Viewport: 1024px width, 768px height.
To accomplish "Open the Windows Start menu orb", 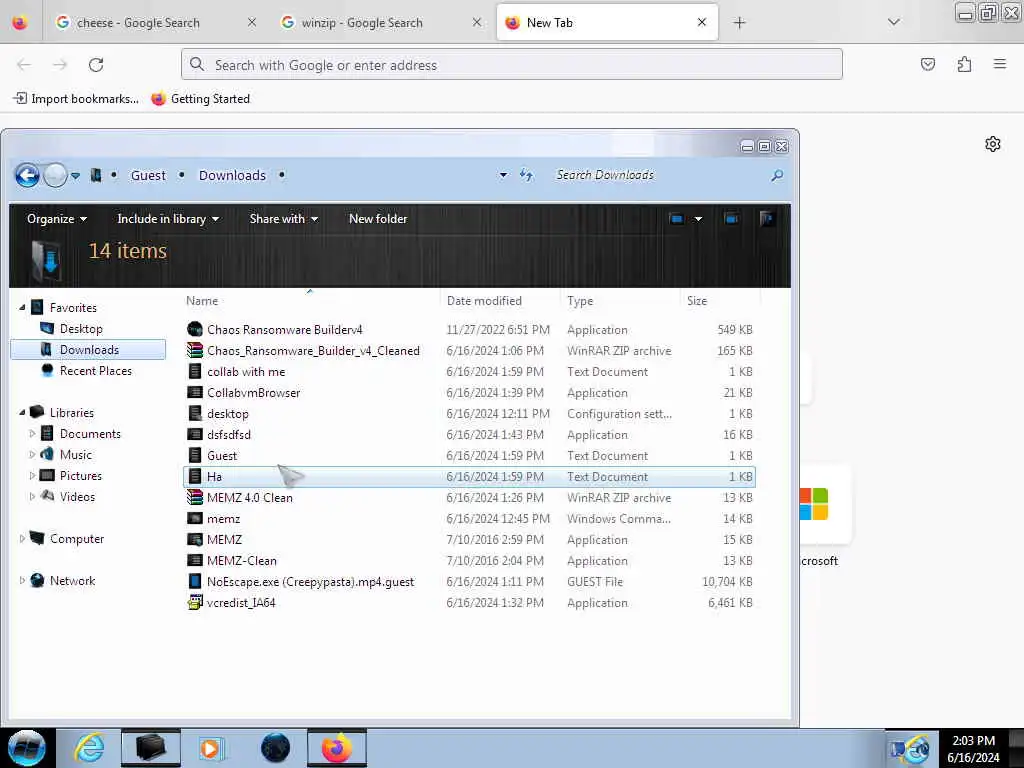I will click(x=27, y=748).
